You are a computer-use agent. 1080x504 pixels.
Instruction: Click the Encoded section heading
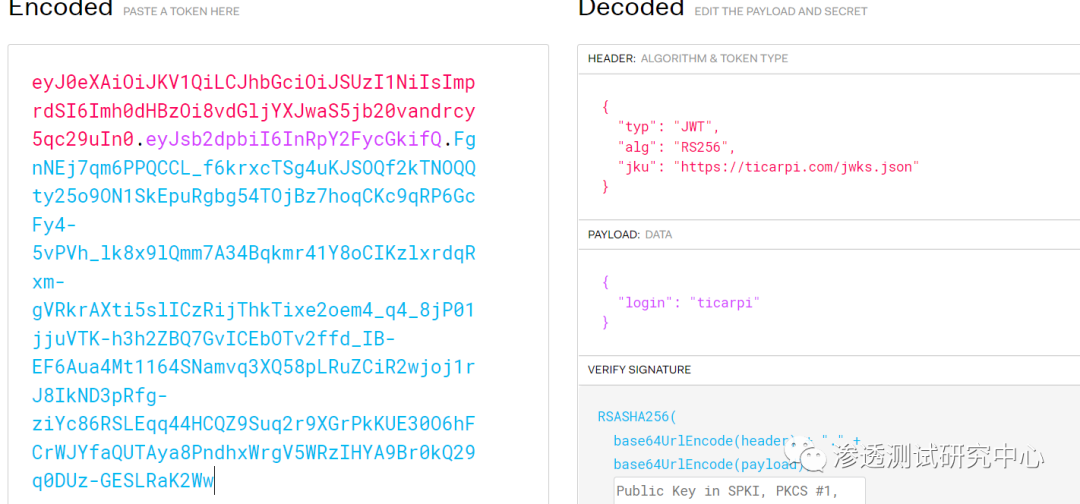(x=60, y=9)
